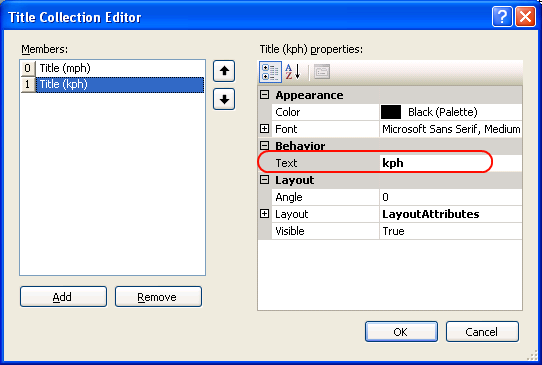542x365 pixels.
Task: Click the Visible property name
Action: [x=290, y=231]
